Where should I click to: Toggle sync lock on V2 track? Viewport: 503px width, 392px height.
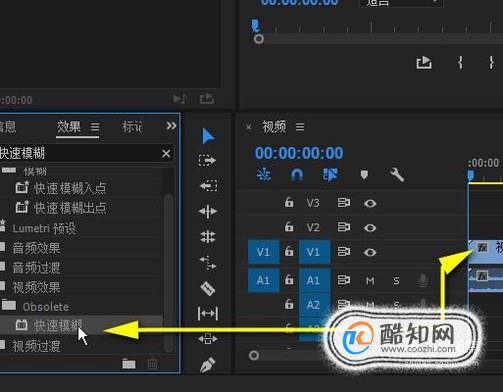[344, 227]
